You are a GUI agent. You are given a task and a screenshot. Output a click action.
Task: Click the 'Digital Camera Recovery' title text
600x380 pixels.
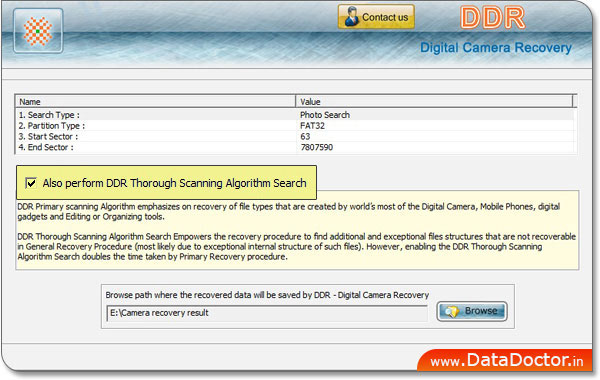coord(496,47)
